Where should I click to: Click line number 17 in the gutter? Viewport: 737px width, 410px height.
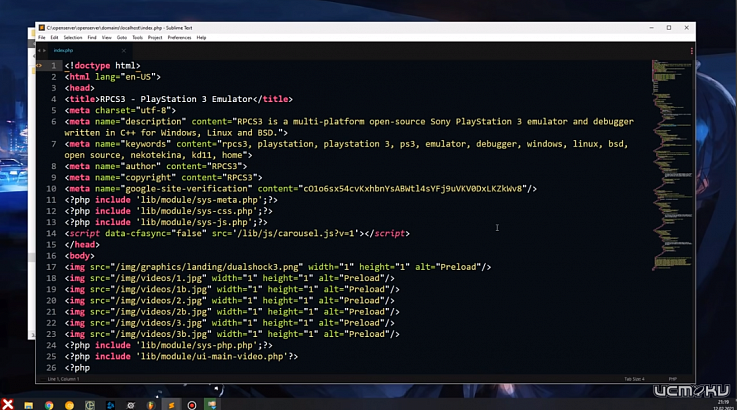(x=52, y=267)
